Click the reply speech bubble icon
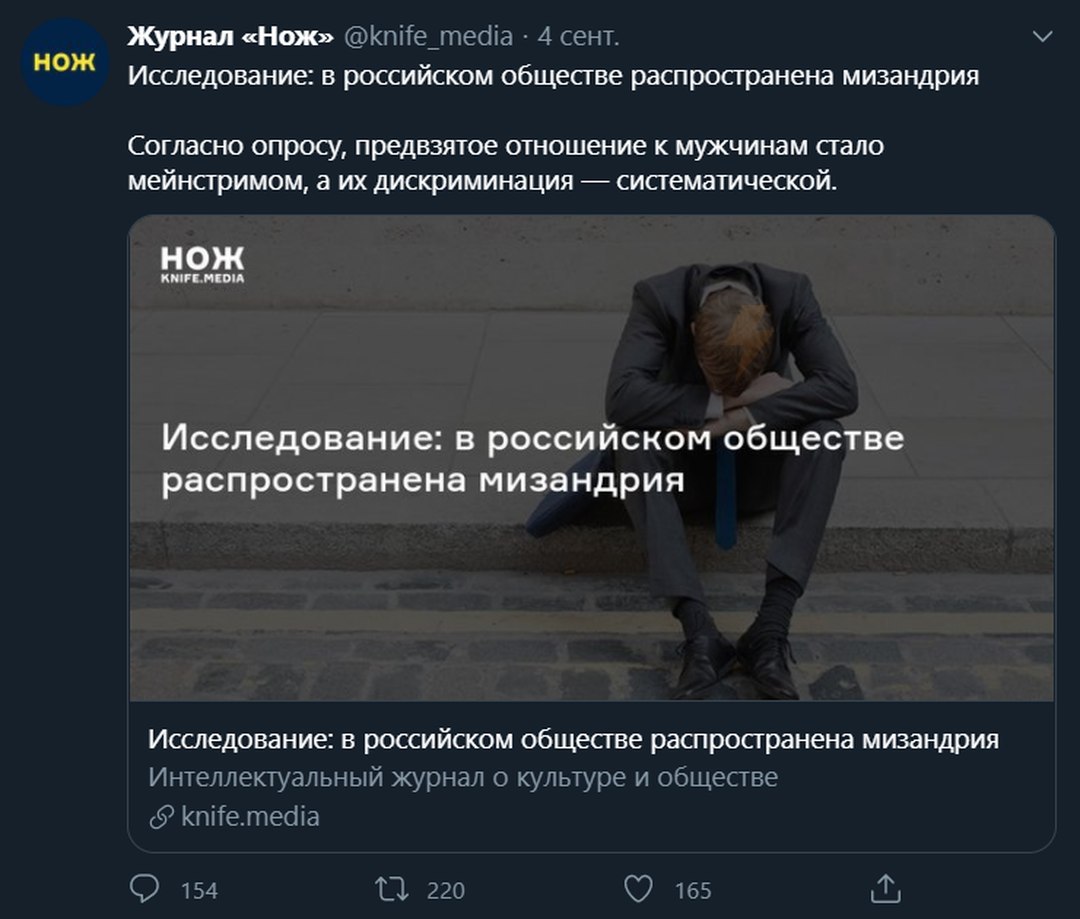This screenshot has width=1080, height=919. [145, 889]
